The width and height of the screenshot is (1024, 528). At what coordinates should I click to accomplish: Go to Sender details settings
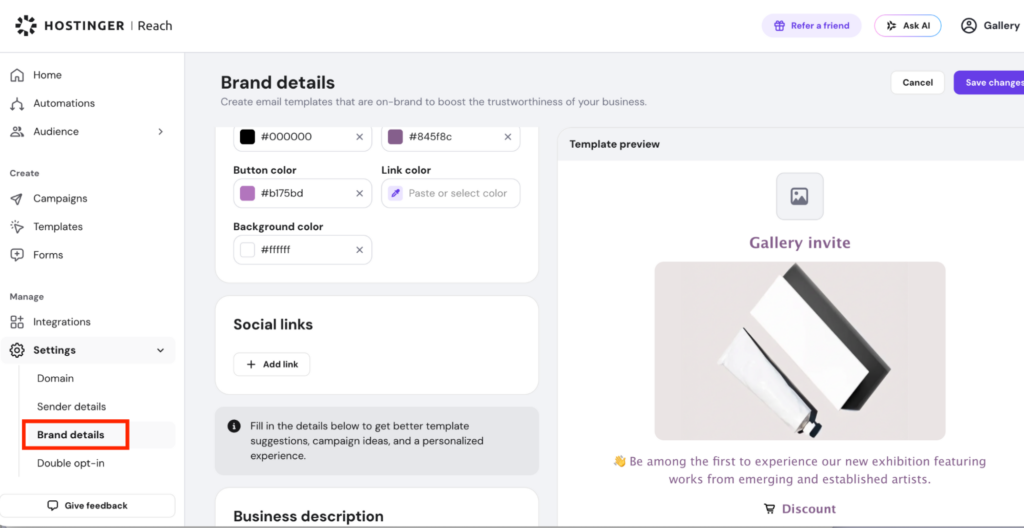[x=71, y=406]
